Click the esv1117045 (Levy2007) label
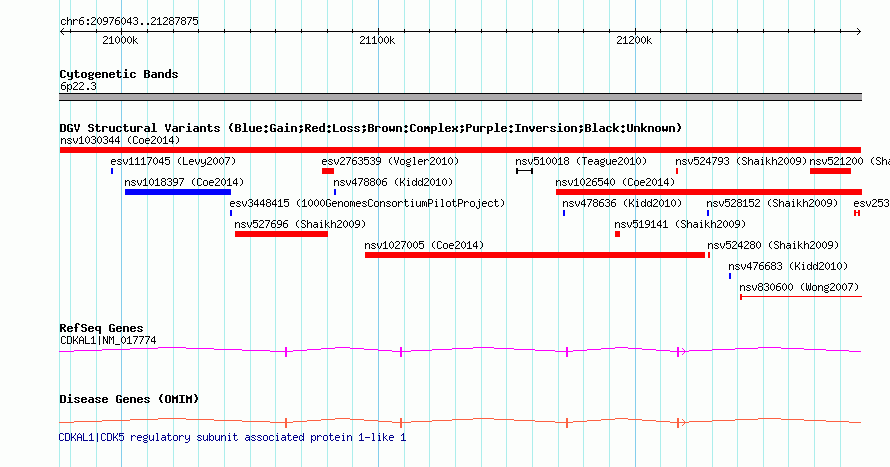Viewport: 890px width, 467px height. [x=173, y=161]
